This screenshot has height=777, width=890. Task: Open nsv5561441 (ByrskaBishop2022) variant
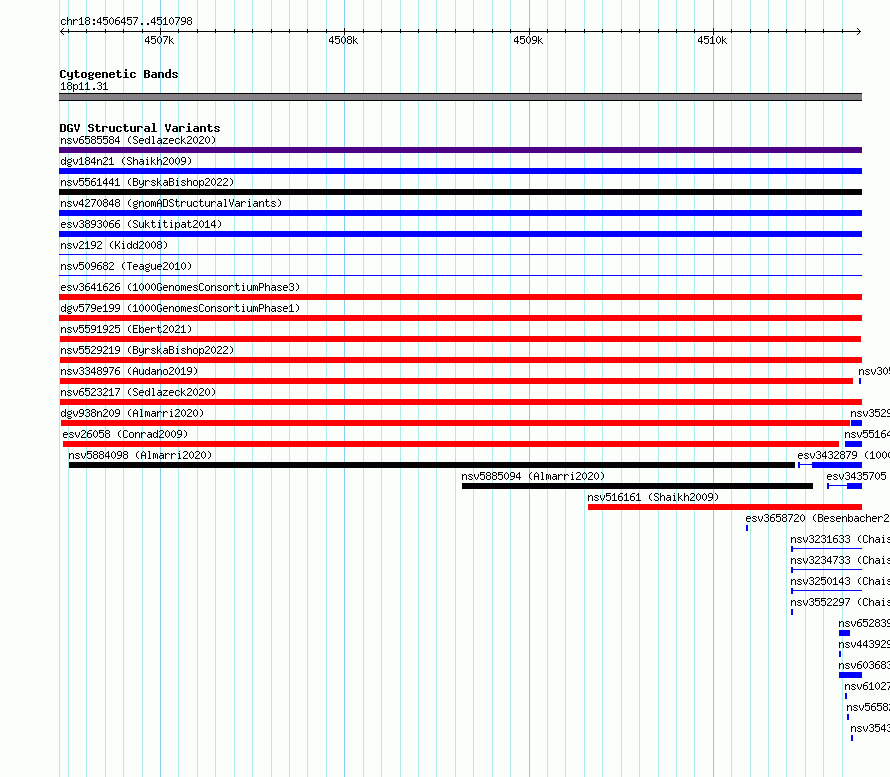pos(147,182)
